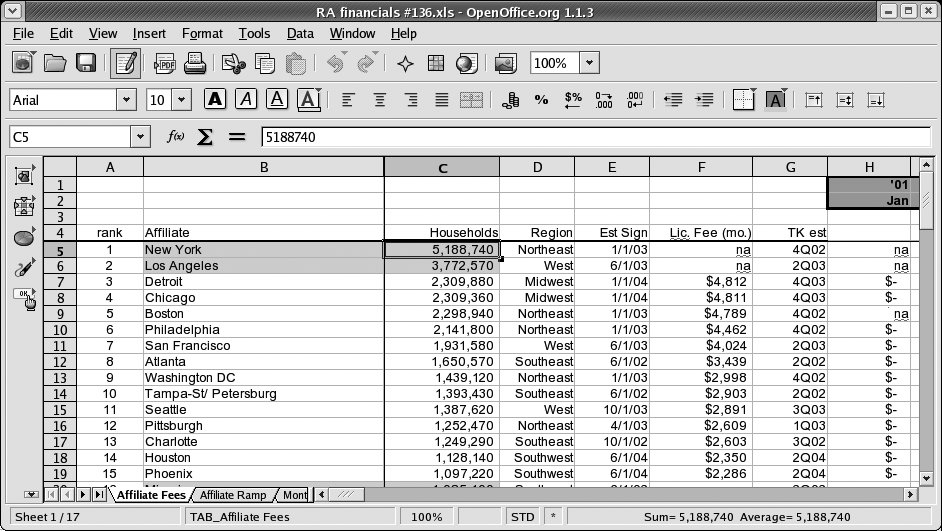This screenshot has height=531, width=942.
Task: Add a decimal place
Action: [x=604, y=100]
